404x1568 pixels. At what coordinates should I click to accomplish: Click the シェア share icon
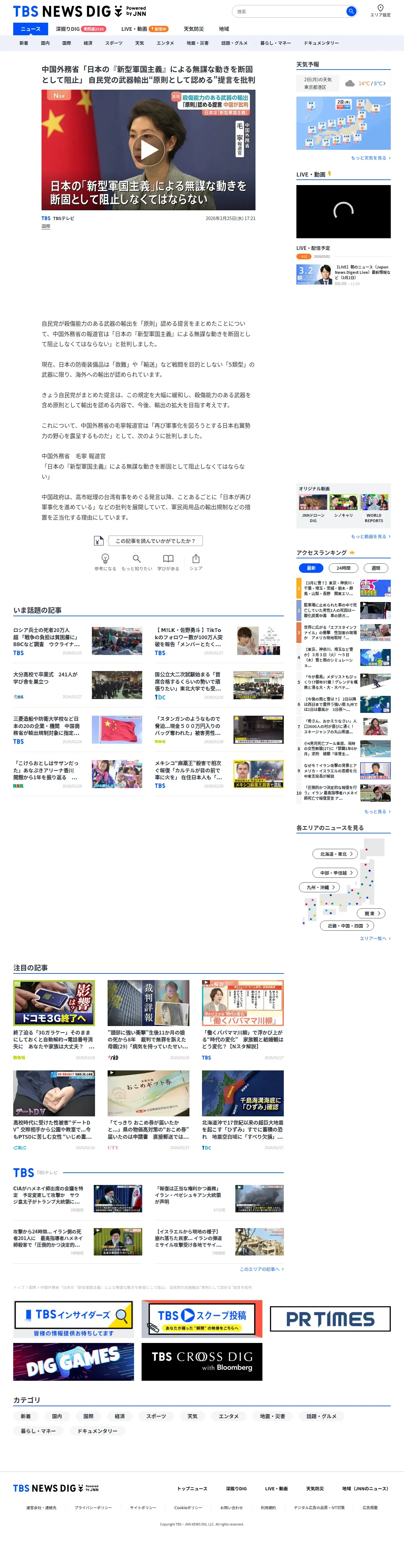click(196, 558)
